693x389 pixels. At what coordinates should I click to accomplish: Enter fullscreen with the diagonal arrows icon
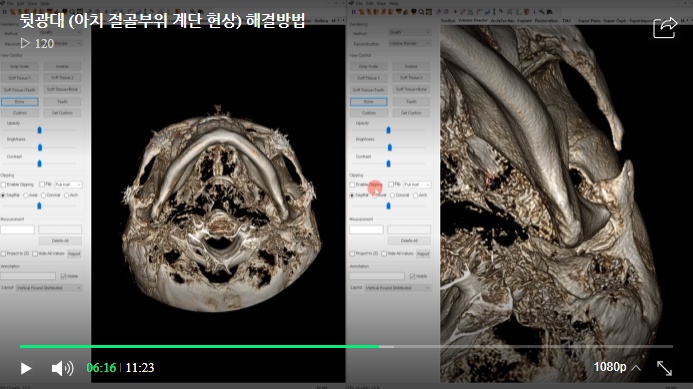point(664,368)
